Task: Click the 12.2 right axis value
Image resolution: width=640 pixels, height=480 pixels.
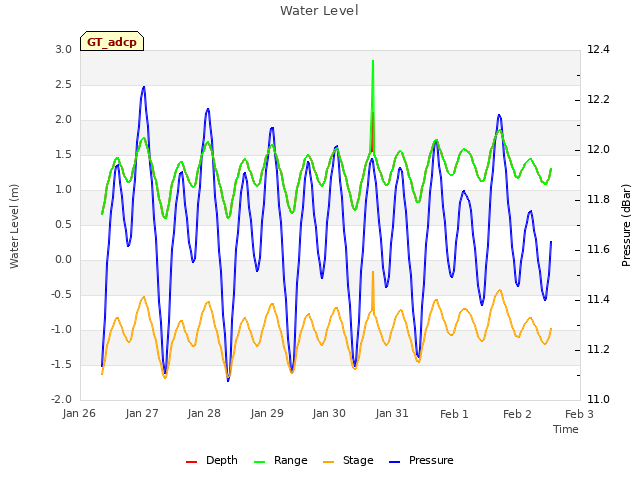Action: (x=598, y=99)
